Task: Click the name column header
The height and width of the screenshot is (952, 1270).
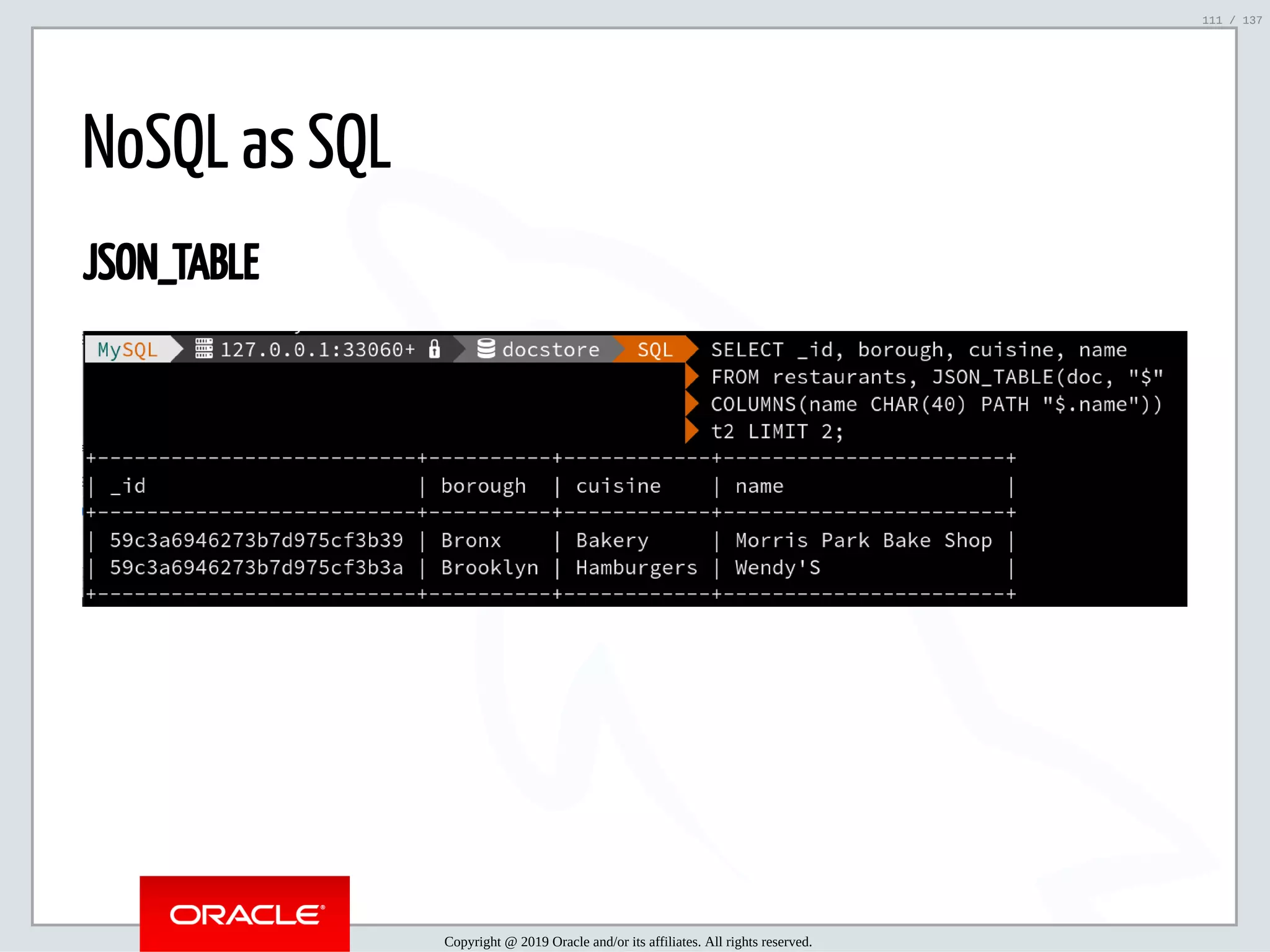Action: pos(760,487)
